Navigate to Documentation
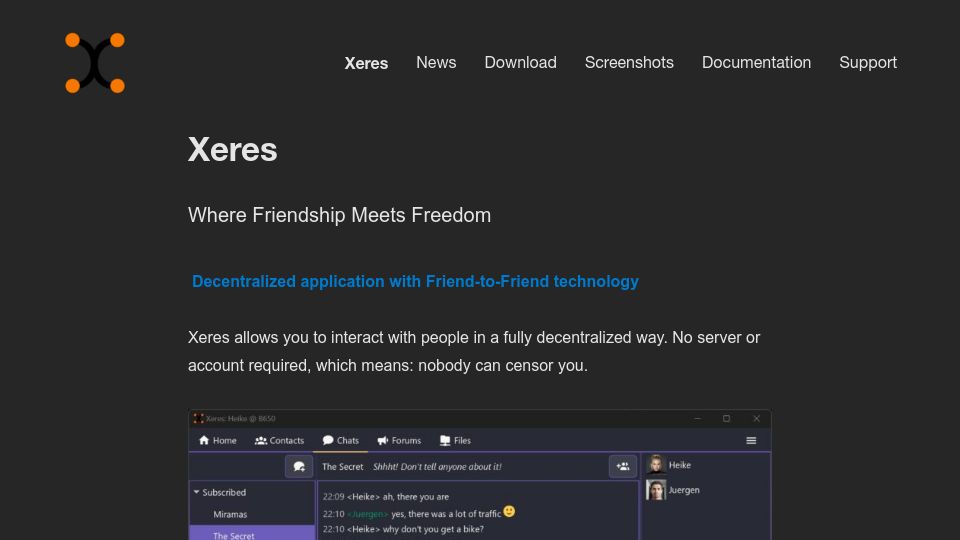This screenshot has height=540, width=960. [756, 62]
